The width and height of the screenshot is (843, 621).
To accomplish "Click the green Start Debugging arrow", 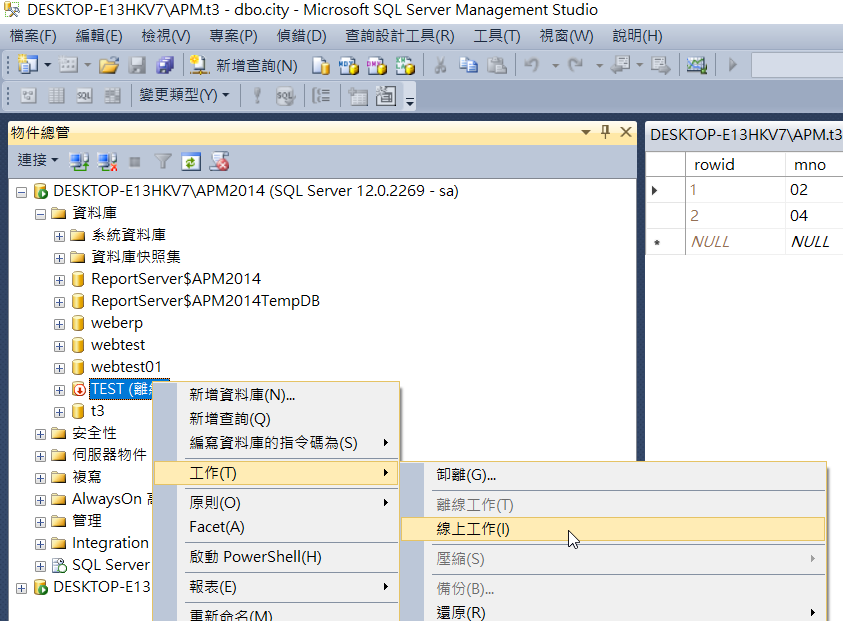I will coord(732,66).
